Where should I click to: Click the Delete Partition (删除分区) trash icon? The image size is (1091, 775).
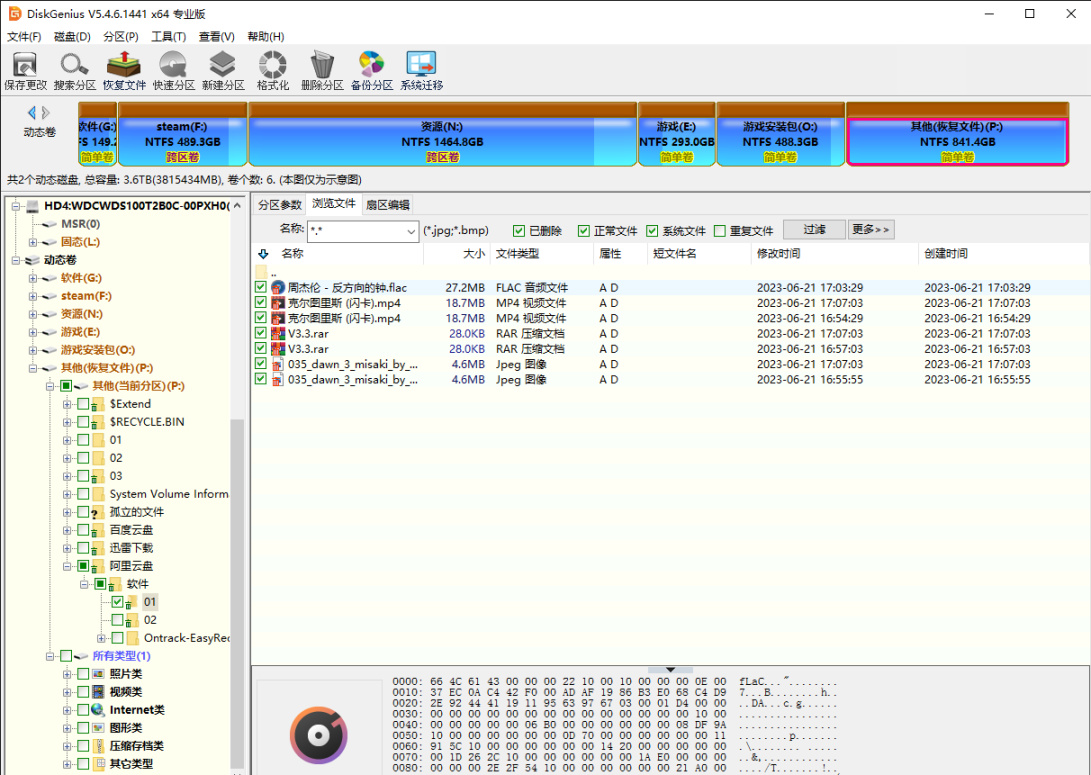tap(322, 65)
